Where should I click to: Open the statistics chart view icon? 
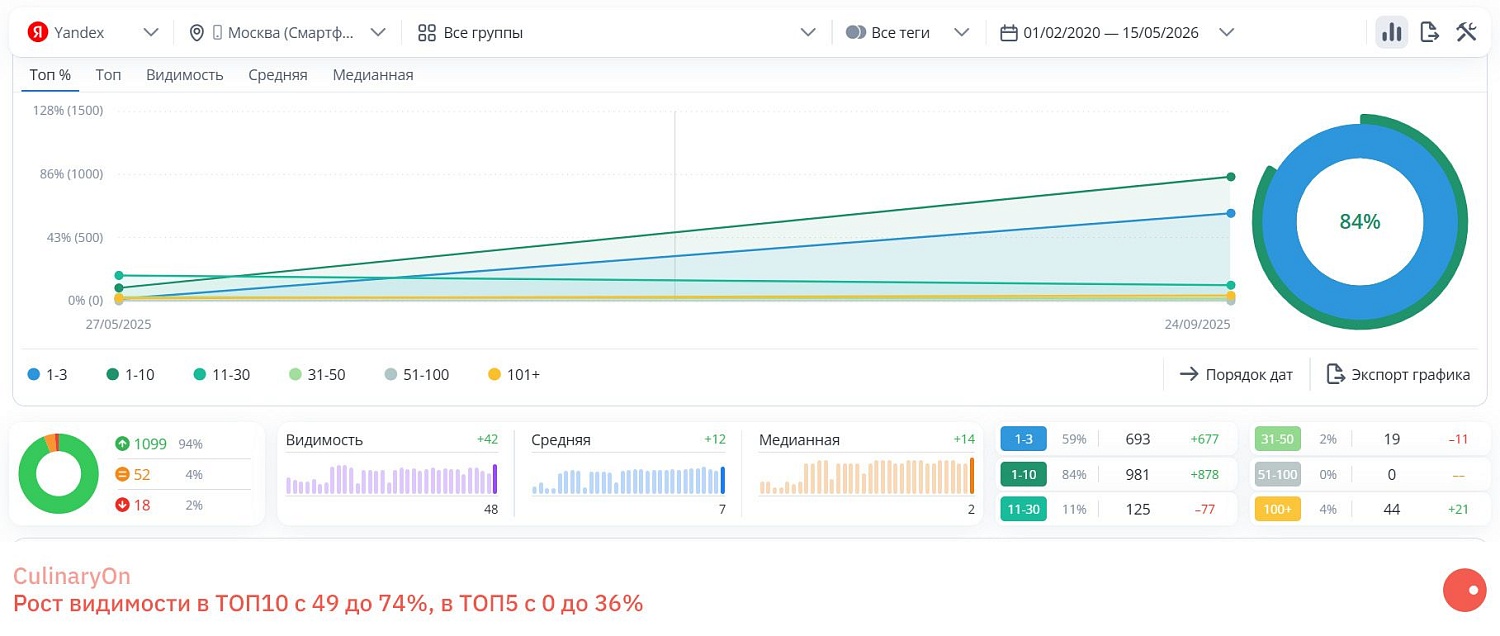1391,31
